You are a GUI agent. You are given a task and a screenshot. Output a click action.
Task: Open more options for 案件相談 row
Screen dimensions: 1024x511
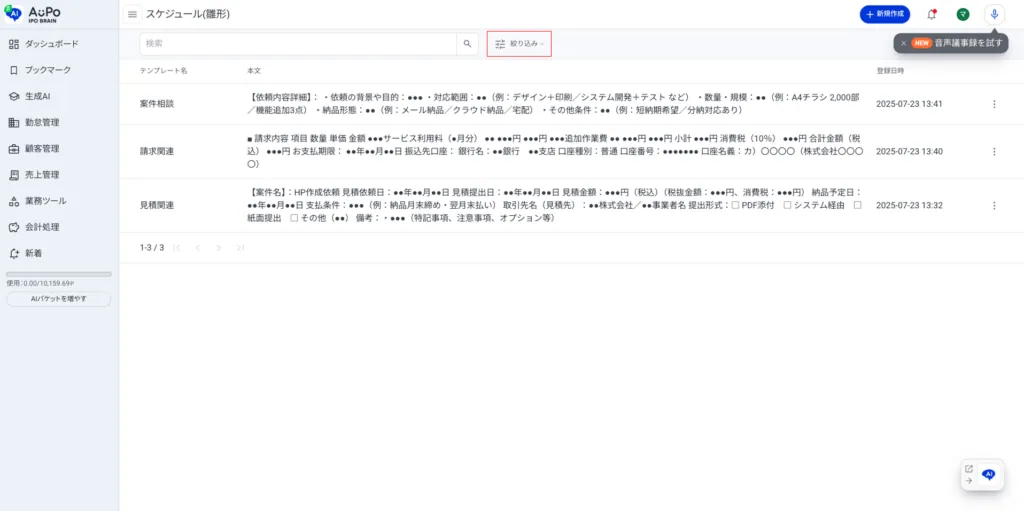click(994, 104)
